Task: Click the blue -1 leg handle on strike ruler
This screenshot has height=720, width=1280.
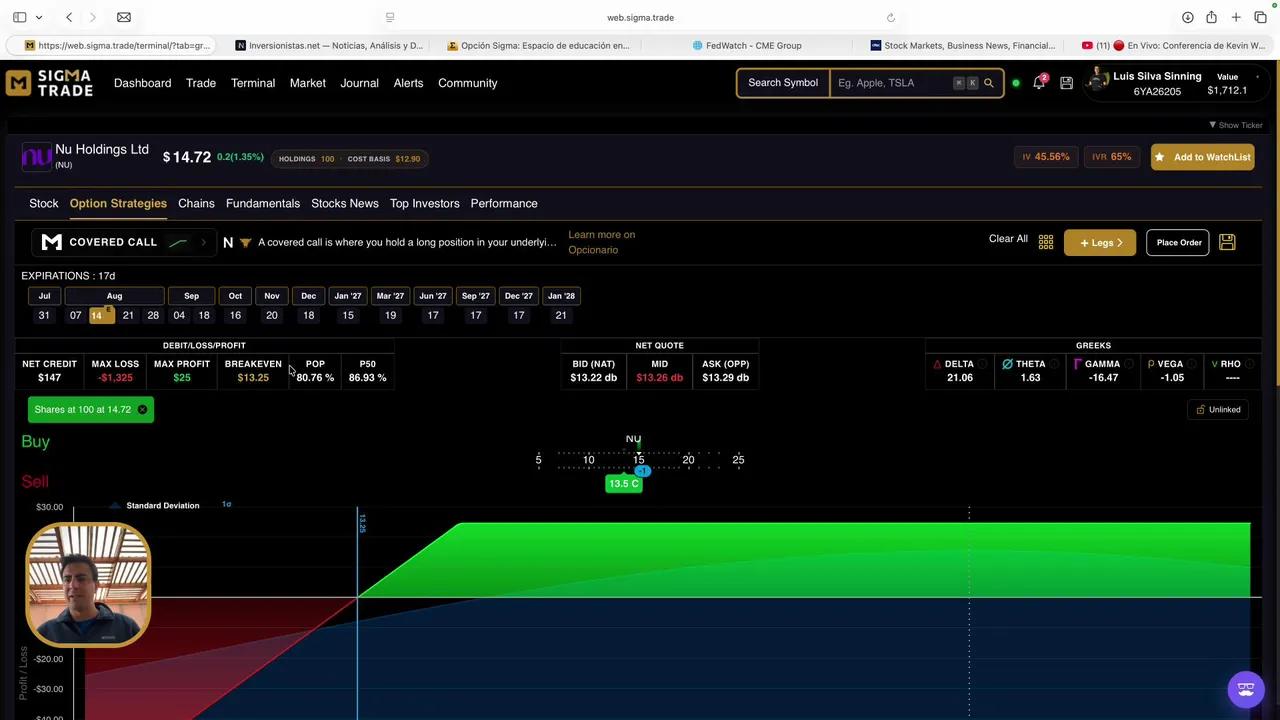Action: point(642,471)
